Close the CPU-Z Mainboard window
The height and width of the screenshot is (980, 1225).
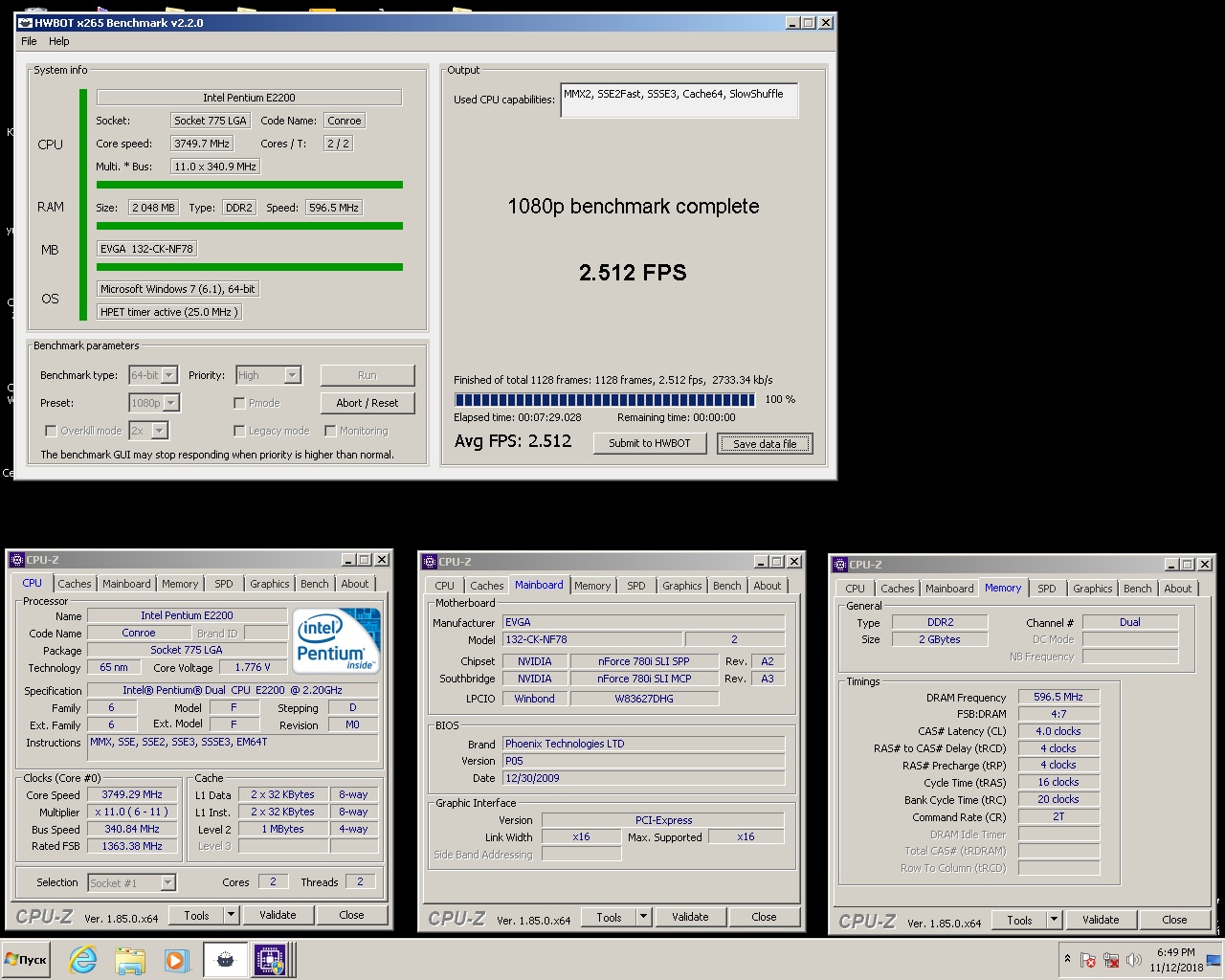click(794, 562)
